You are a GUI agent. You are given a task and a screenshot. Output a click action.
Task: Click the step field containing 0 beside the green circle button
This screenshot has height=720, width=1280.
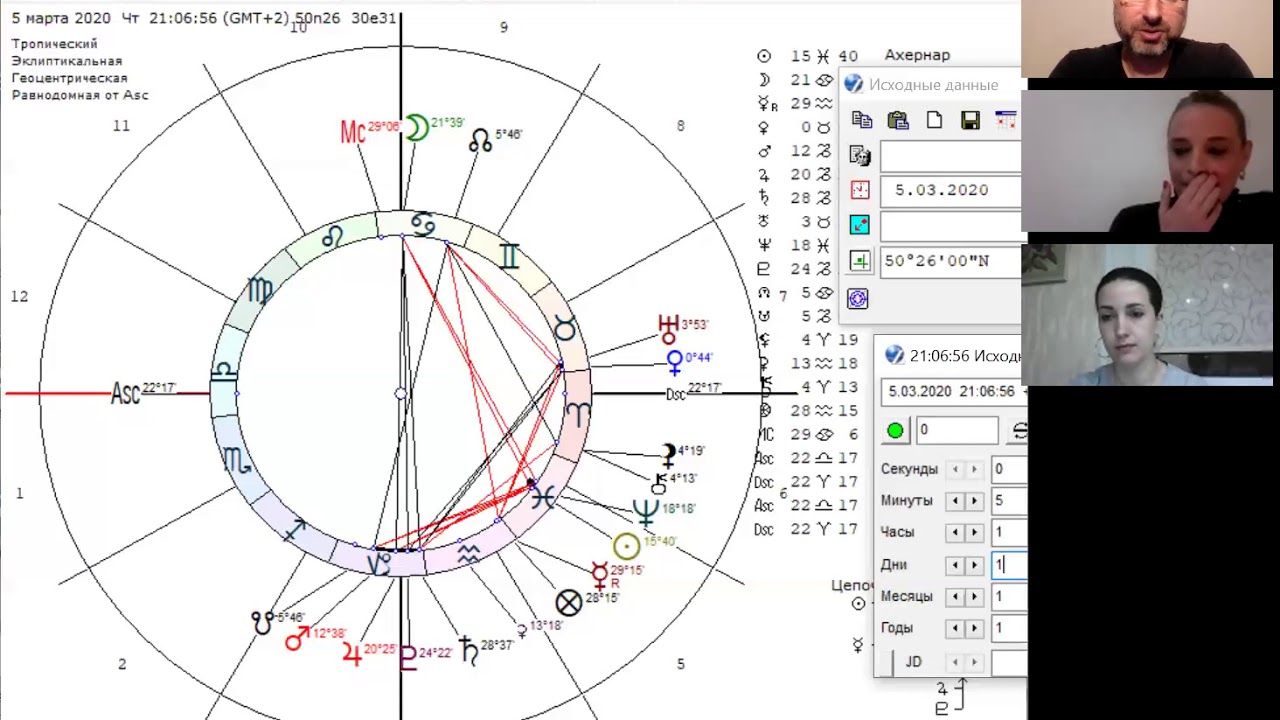click(957, 430)
